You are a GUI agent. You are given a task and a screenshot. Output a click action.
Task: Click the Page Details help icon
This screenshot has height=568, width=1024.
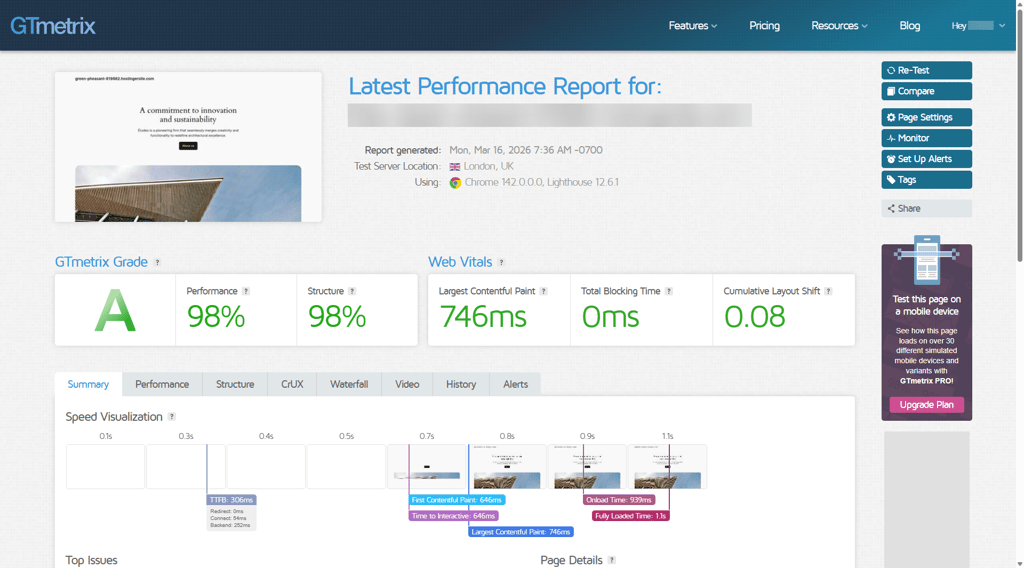tap(612, 560)
